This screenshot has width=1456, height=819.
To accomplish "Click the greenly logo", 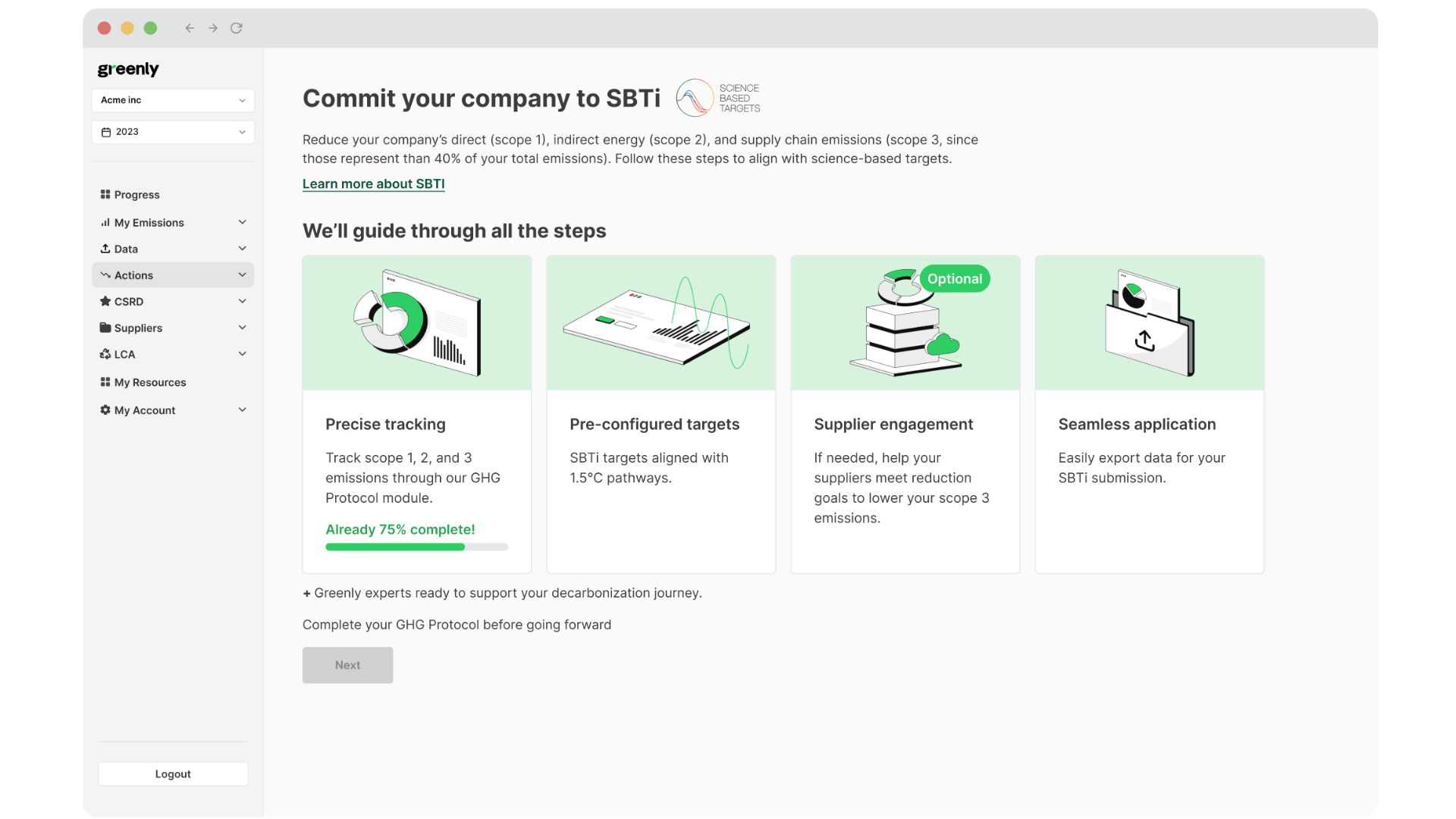I will pos(128,69).
